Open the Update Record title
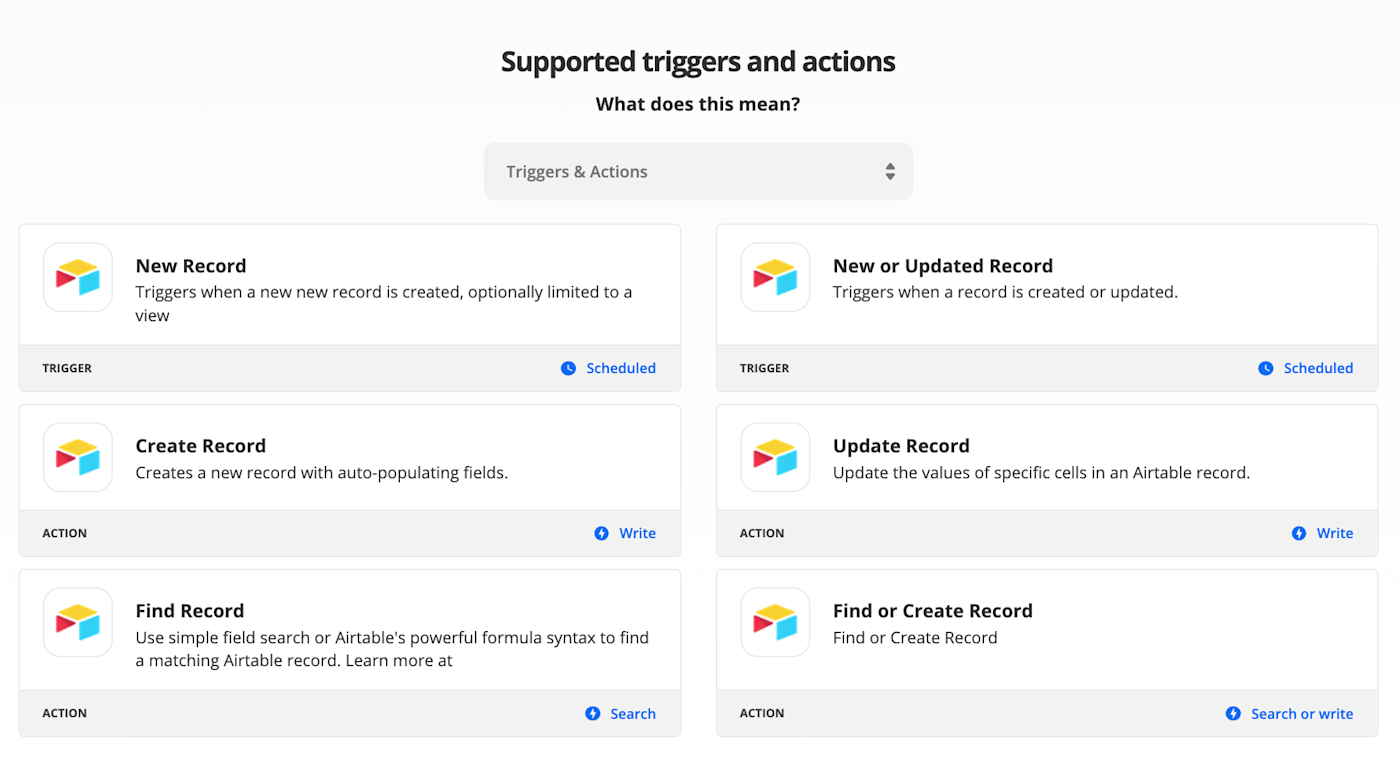Viewport: 1400px width, 770px height. coord(901,446)
